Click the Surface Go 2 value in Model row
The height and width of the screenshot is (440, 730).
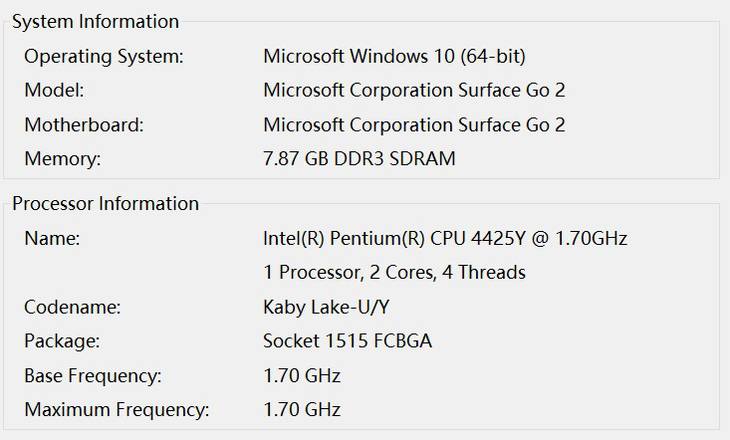tap(414, 90)
